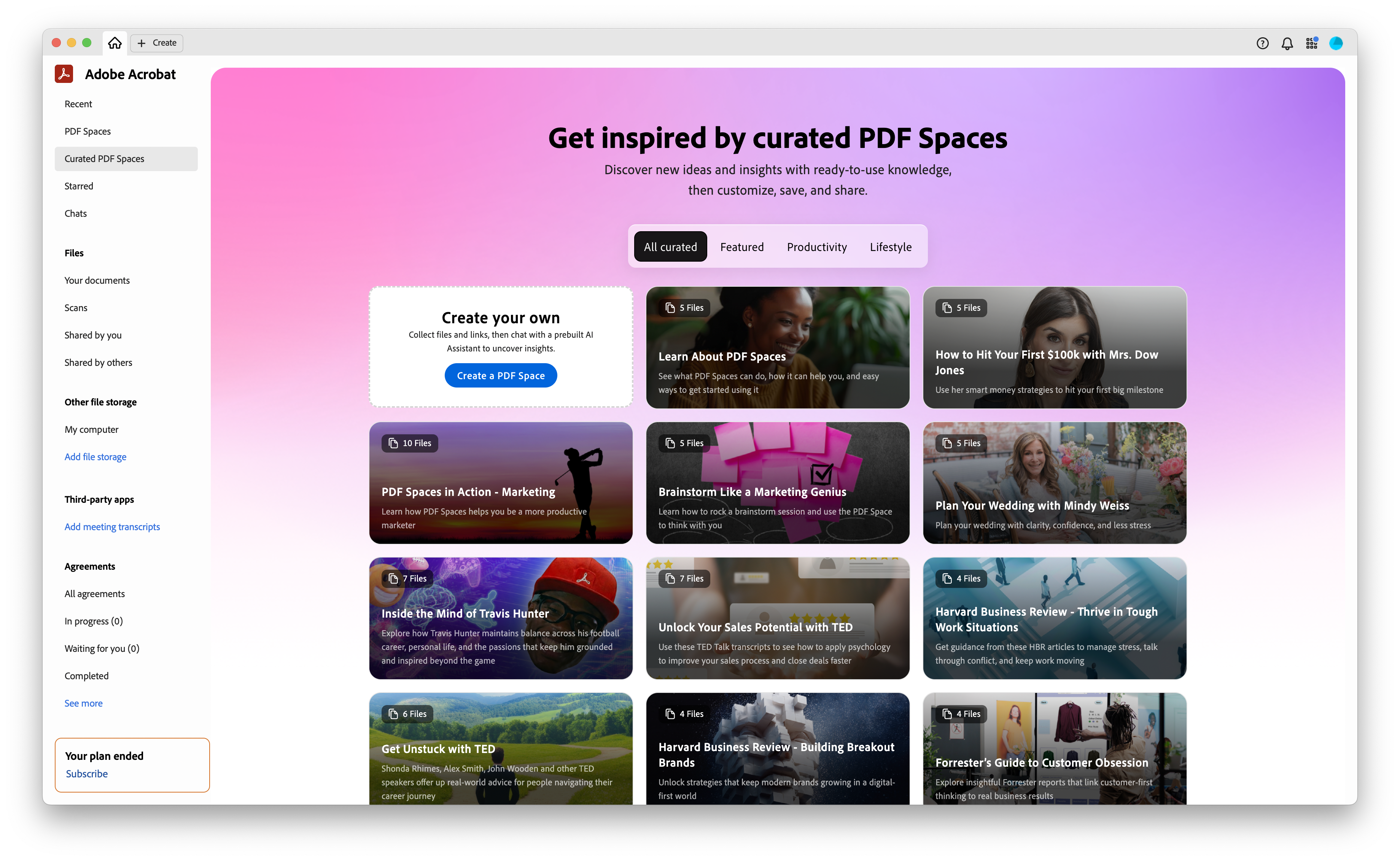Click the files icon on Mrs. Dow Jones card
The width and height of the screenshot is (1400, 861).
click(x=947, y=308)
